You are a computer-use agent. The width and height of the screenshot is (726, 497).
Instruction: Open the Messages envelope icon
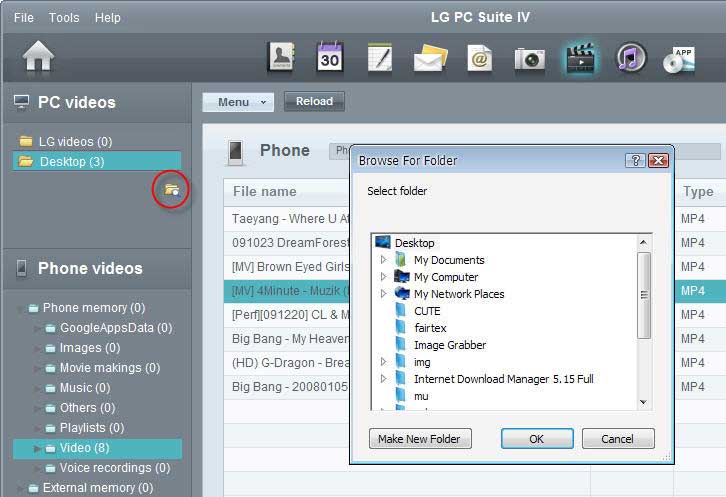coord(430,58)
